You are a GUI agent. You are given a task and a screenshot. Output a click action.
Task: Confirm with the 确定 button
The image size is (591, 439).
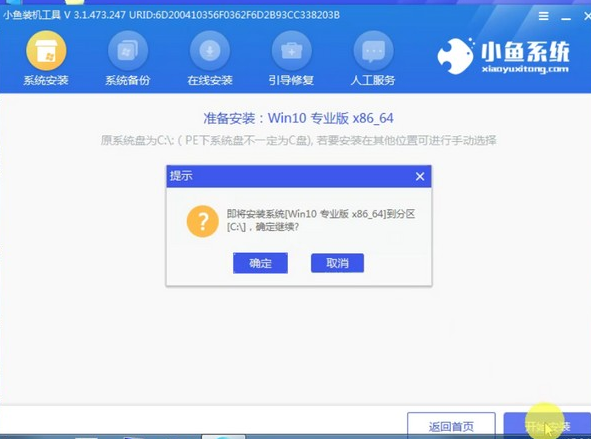260,263
